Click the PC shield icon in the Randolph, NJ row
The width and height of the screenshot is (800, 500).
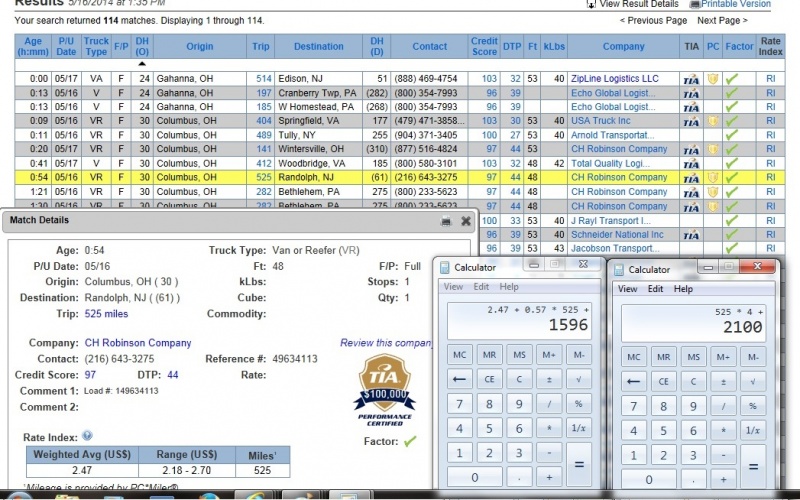tap(713, 178)
